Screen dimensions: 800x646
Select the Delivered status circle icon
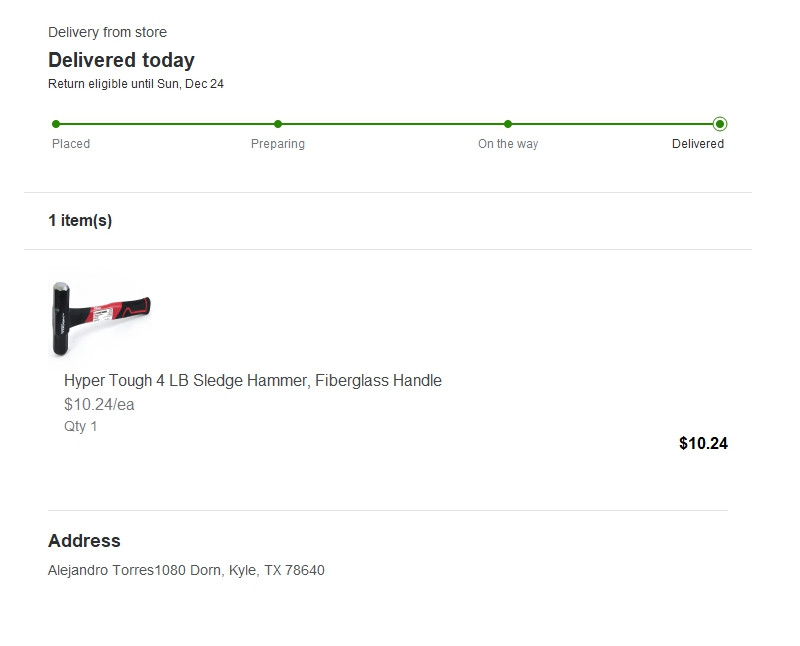point(720,124)
